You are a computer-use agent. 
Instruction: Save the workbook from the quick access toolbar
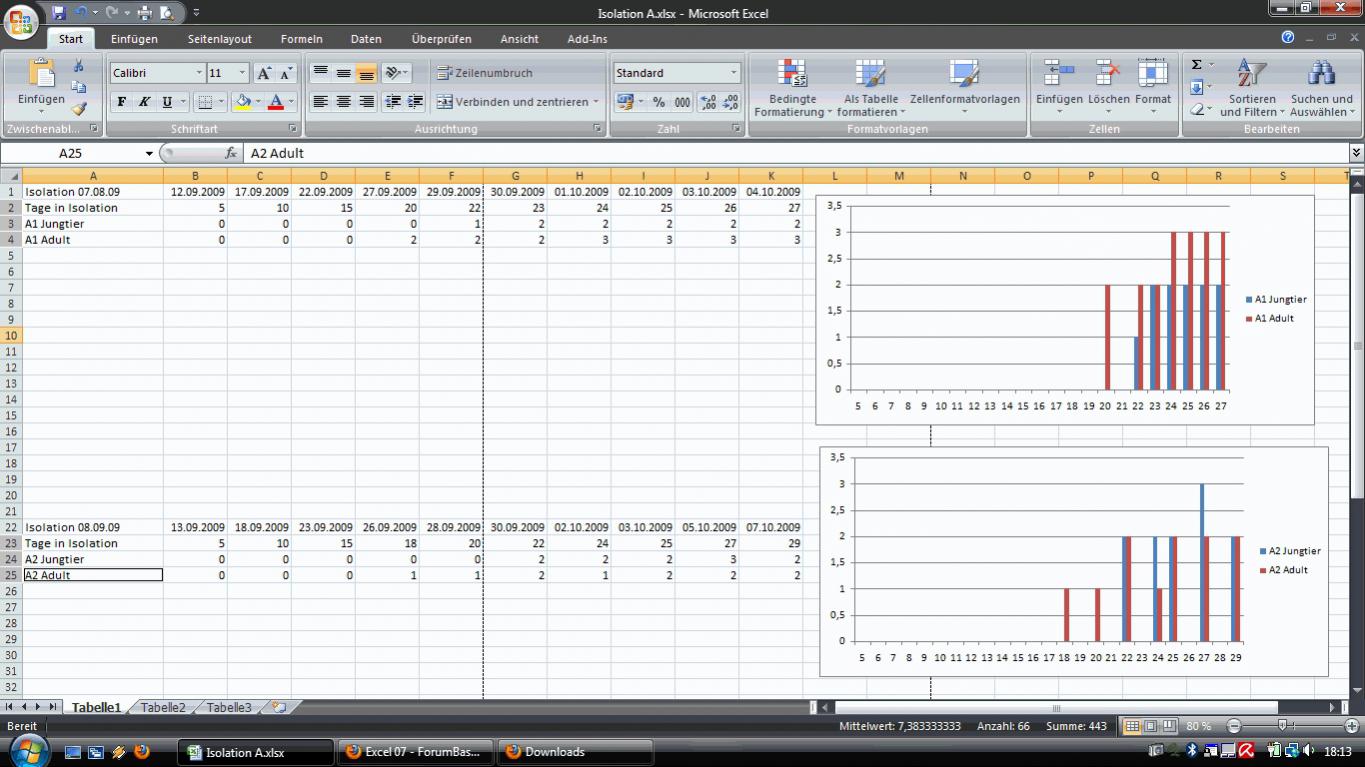click(59, 13)
